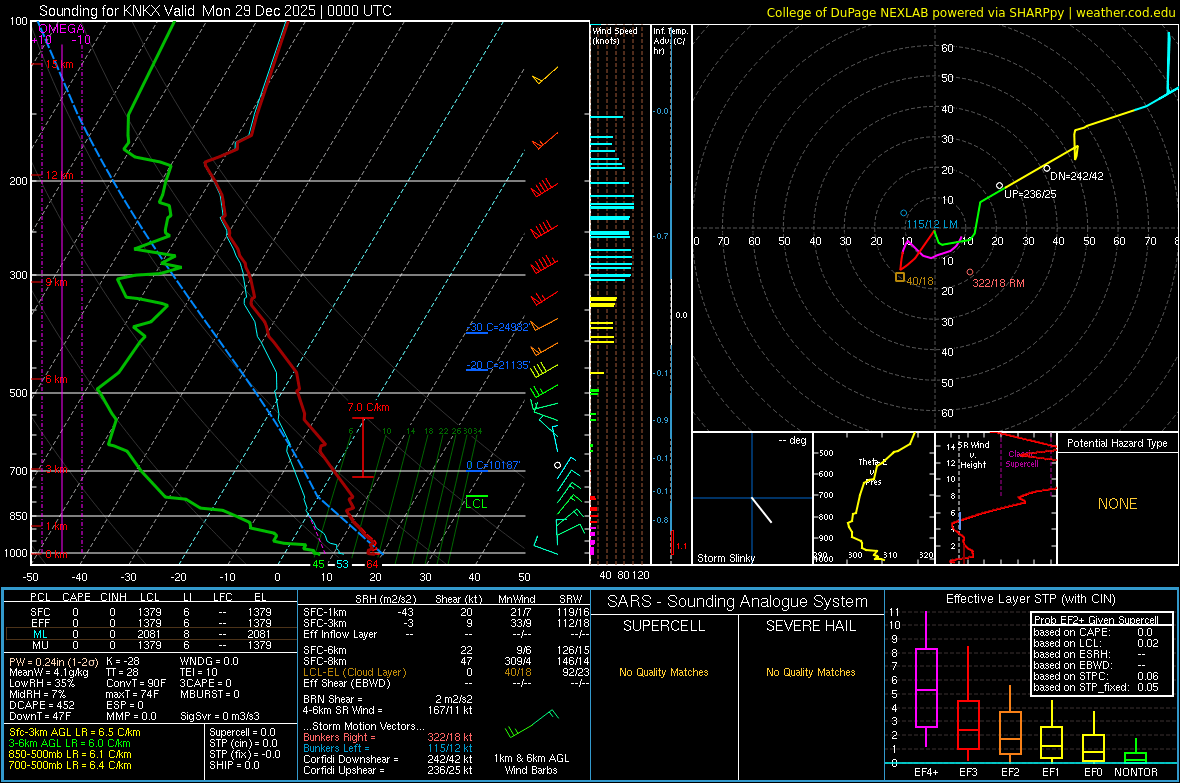This screenshot has height=783, width=1180.
Task: Click the 1km & 6km AGL Wind Barbs label
Action: click(531, 764)
